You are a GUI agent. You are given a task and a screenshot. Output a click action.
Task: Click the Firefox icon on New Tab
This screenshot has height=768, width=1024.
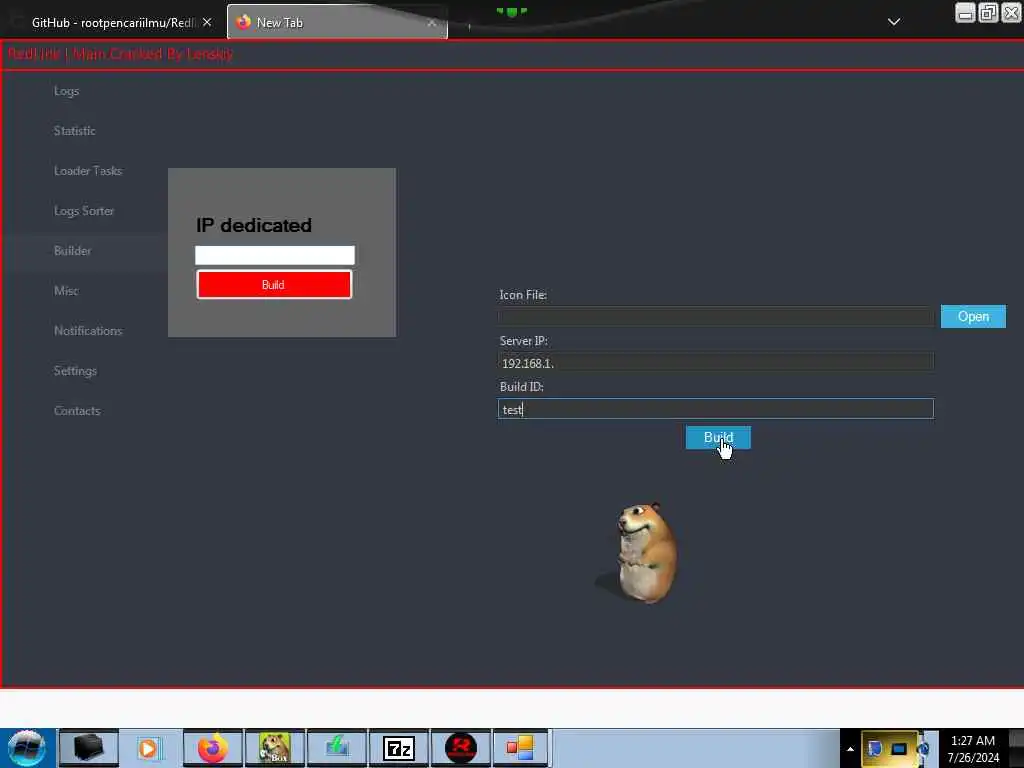click(x=244, y=22)
